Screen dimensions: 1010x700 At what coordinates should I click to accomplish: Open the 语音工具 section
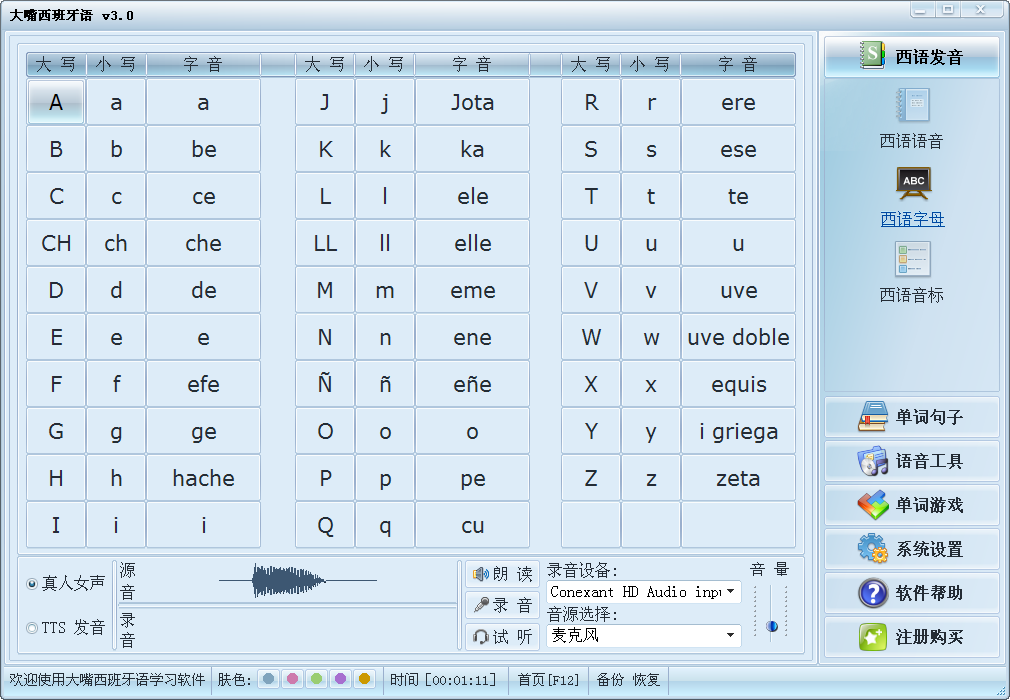point(912,461)
